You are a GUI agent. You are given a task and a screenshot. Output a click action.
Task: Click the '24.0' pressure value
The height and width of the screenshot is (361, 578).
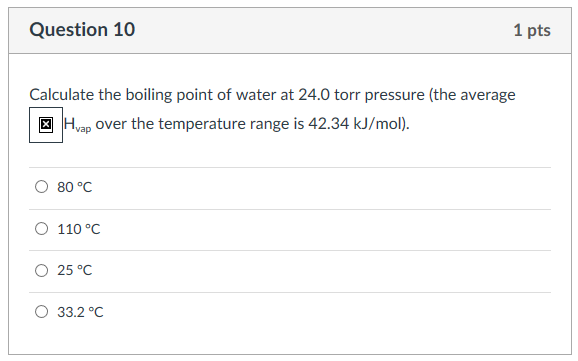(314, 95)
